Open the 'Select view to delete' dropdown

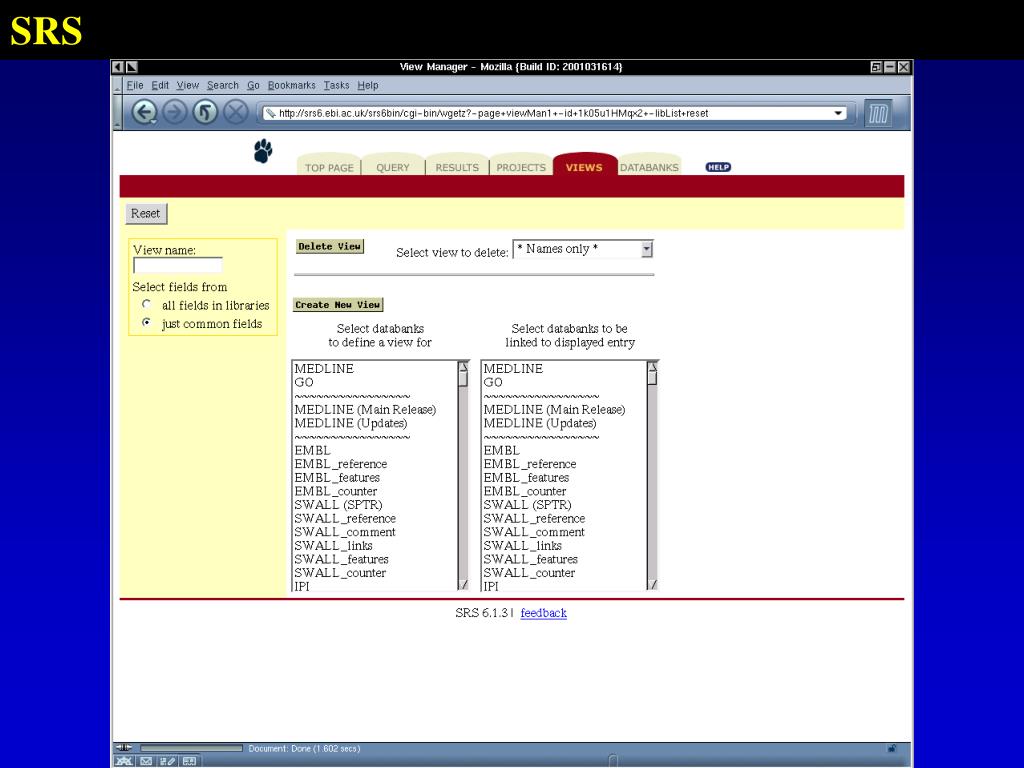(x=583, y=249)
